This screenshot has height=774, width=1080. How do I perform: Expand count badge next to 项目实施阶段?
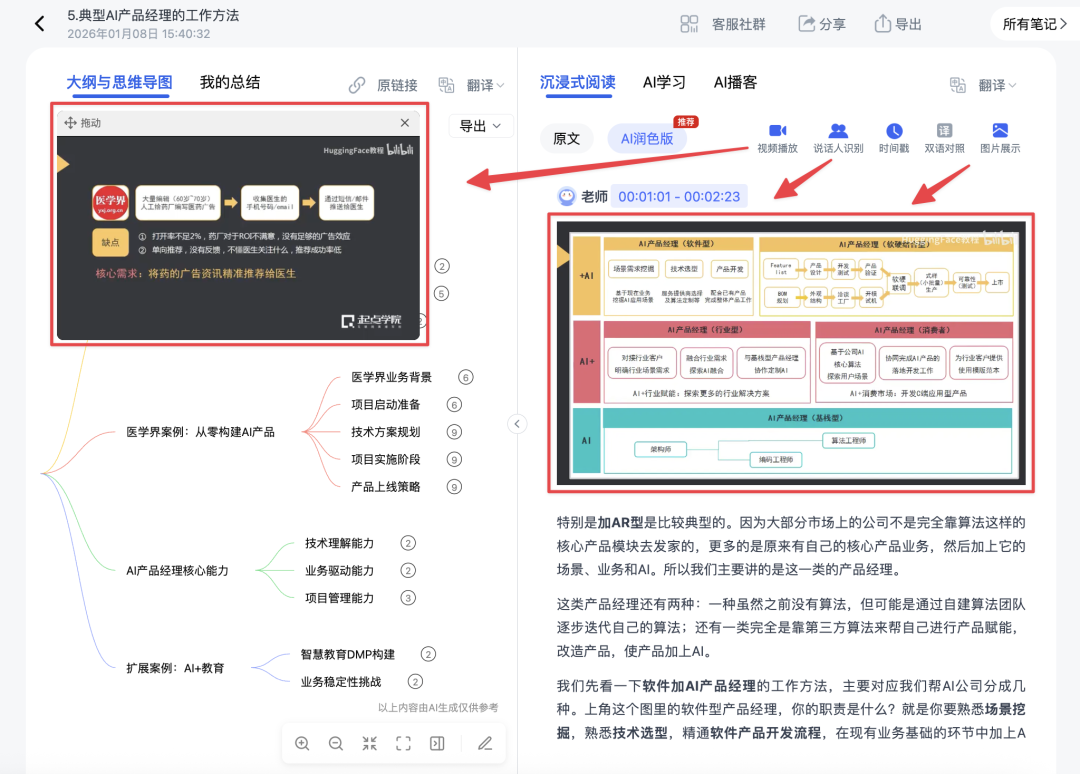tap(455, 460)
